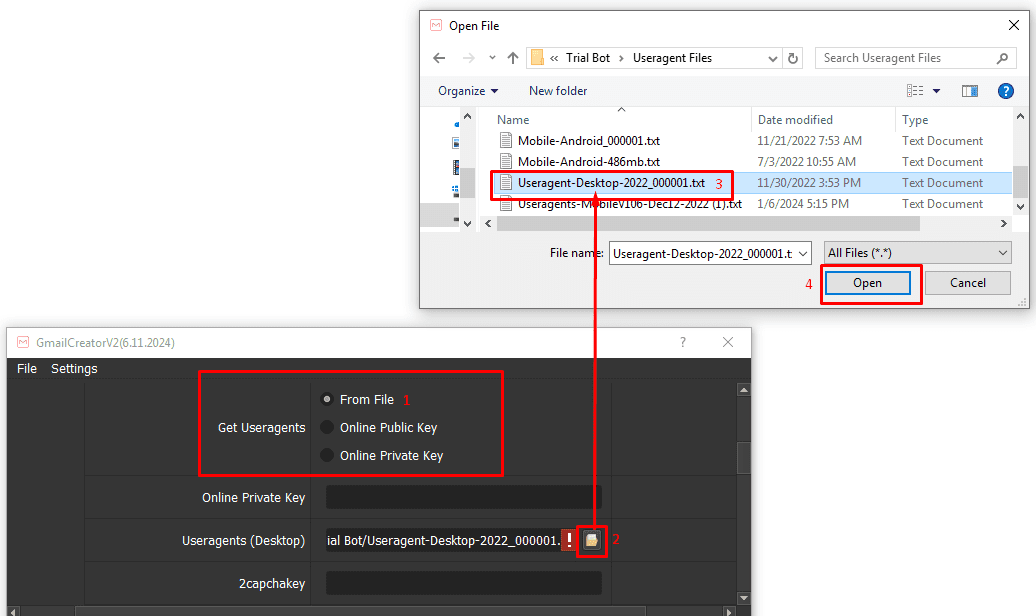Viewport: 1036px width, 616px height.
Task: Click the horizontal scrollbar of file list
Action: (x=708, y=224)
